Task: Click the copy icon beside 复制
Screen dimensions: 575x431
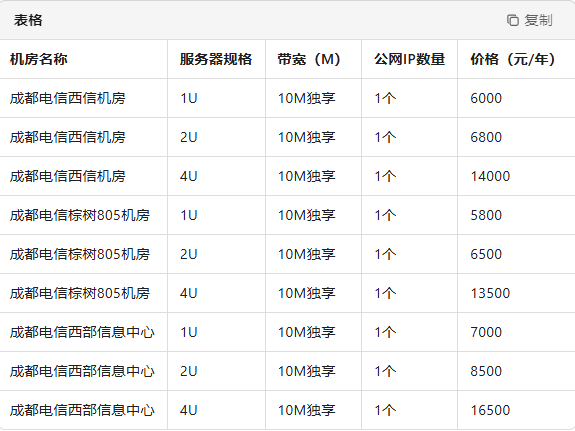Action: coord(513,20)
